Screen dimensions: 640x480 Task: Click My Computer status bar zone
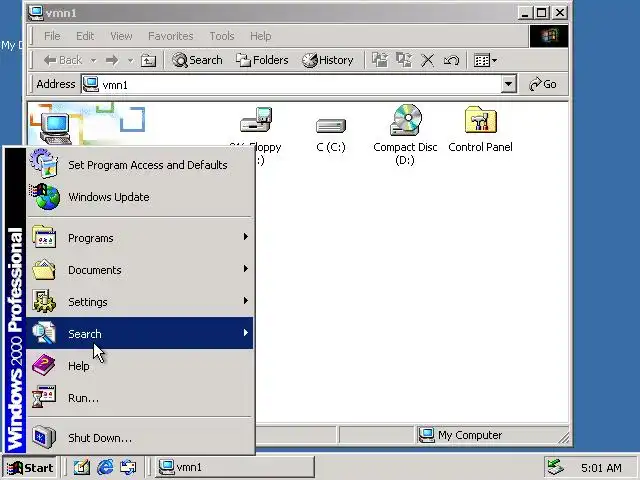[x=492, y=435]
